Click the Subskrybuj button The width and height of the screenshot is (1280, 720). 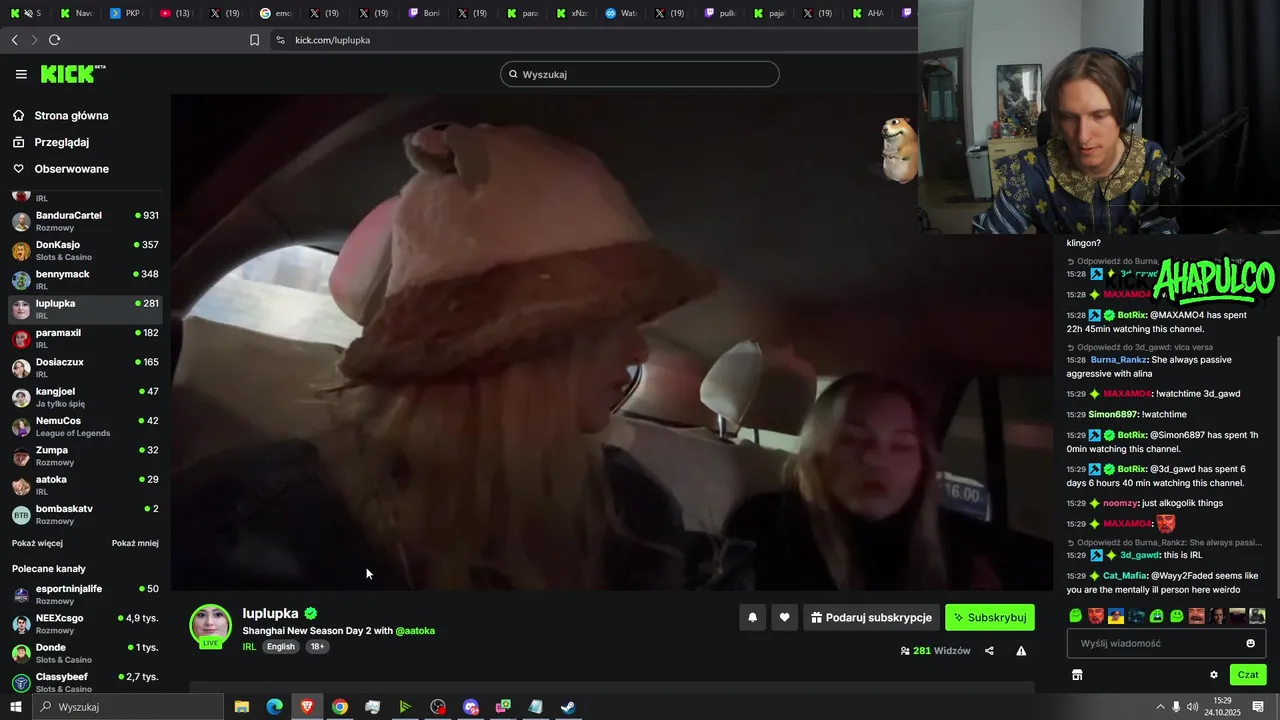tap(990, 618)
